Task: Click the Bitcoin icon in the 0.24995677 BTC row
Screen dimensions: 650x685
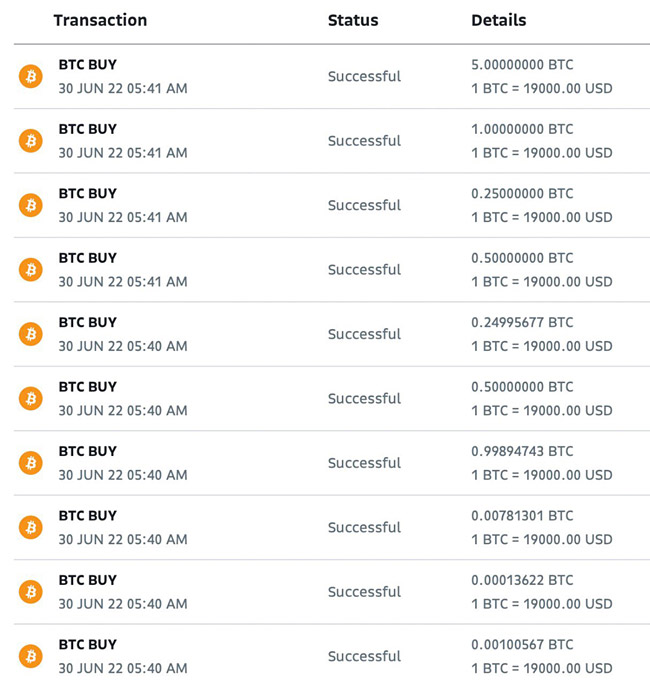Action: 31,334
